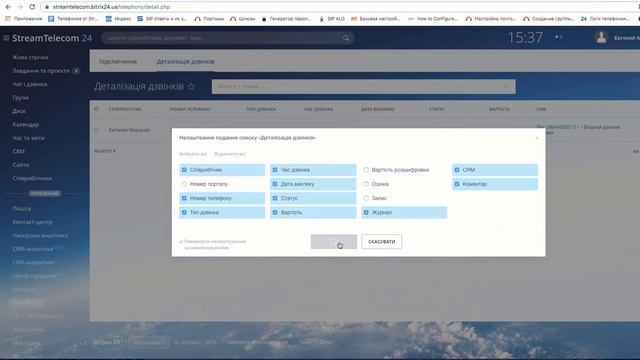Switch to the 'Деталізація дзвінків' tab

[185, 62]
